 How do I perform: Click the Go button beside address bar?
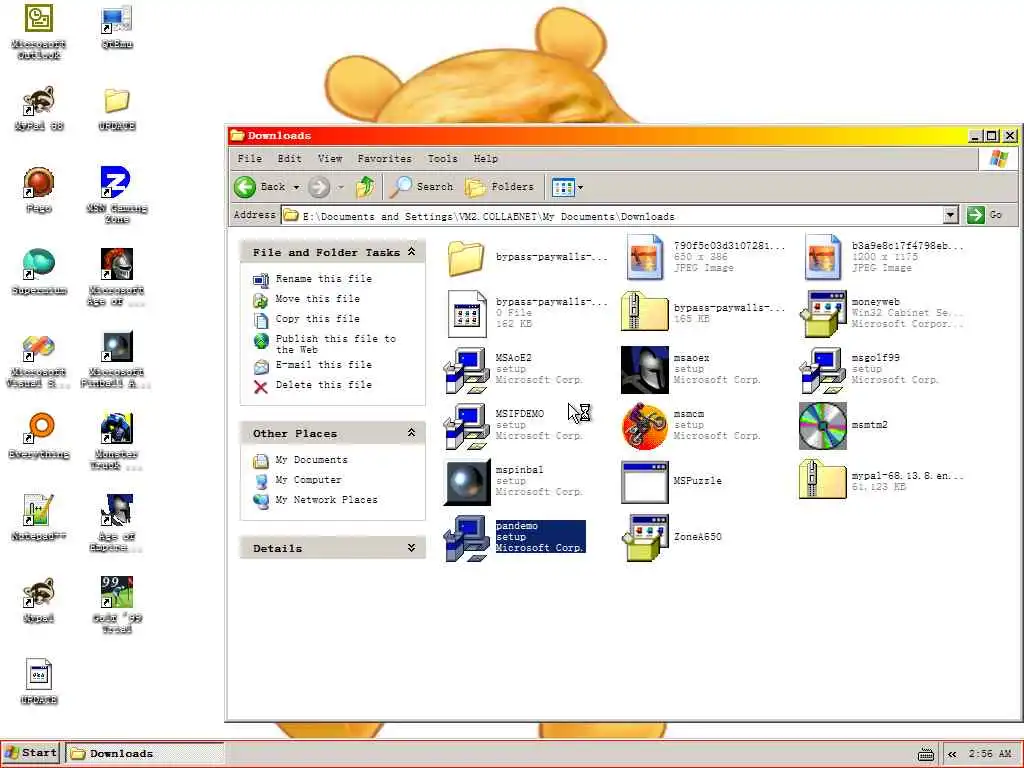pyautogui.click(x=985, y=215)
